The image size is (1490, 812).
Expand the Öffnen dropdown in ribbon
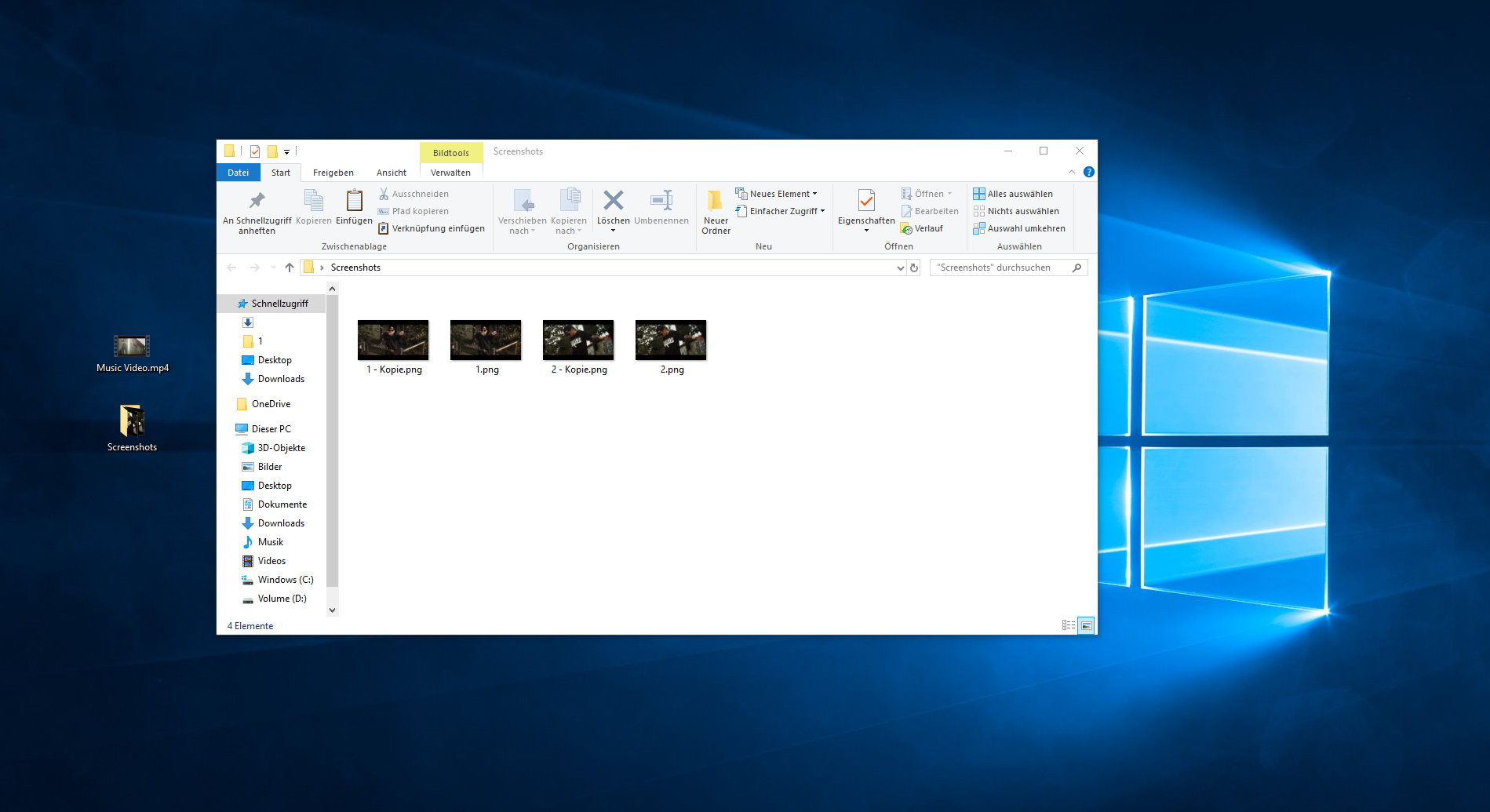tap(927, 194)
